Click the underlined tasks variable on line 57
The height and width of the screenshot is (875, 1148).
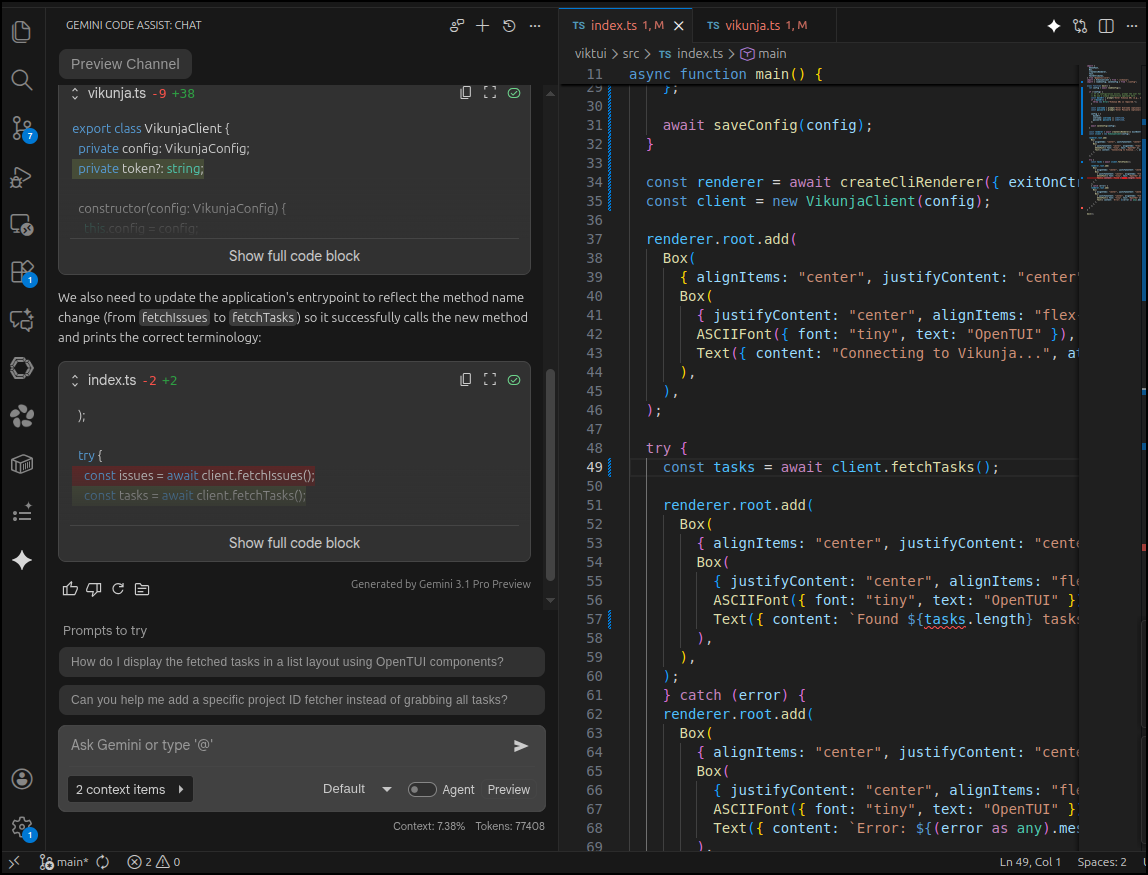coord(944,619)
